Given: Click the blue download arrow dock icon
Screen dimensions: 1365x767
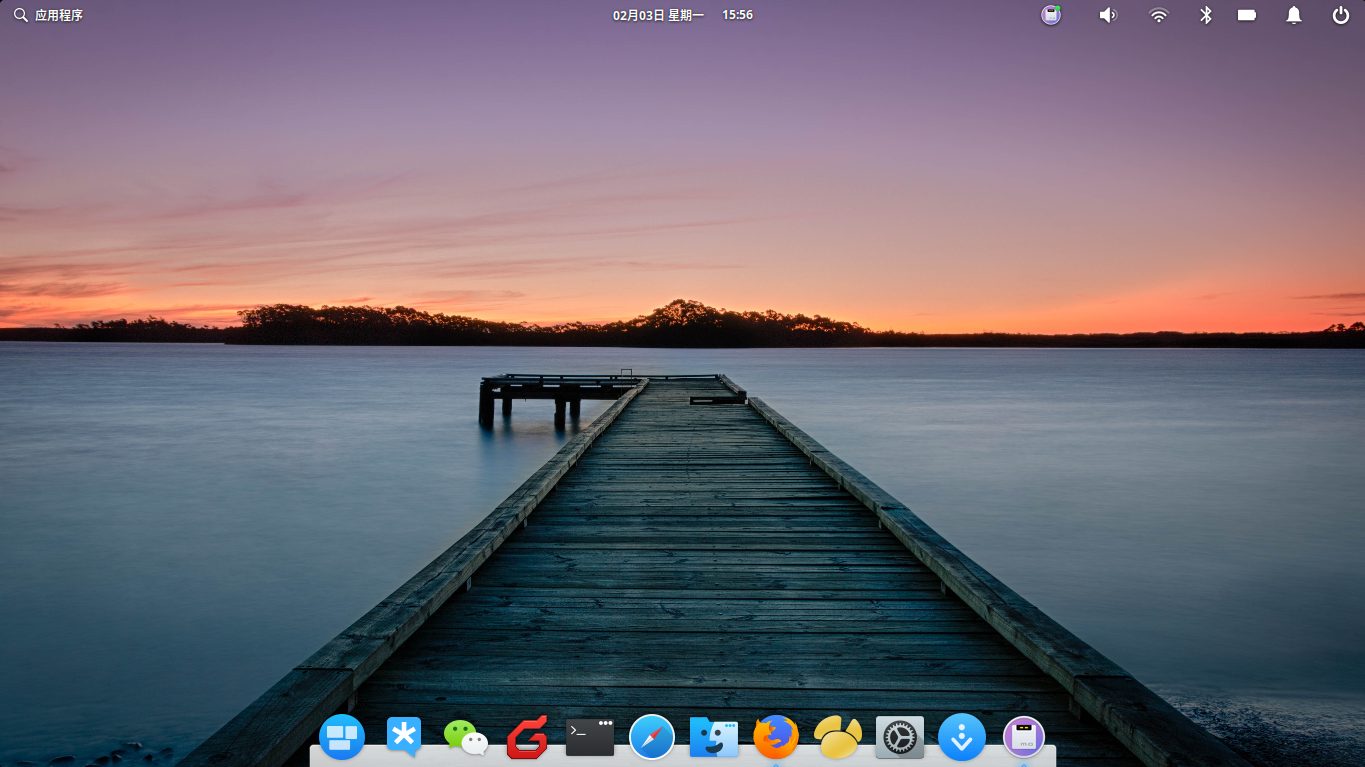Looking at the screenshot, I should (961, 738).
